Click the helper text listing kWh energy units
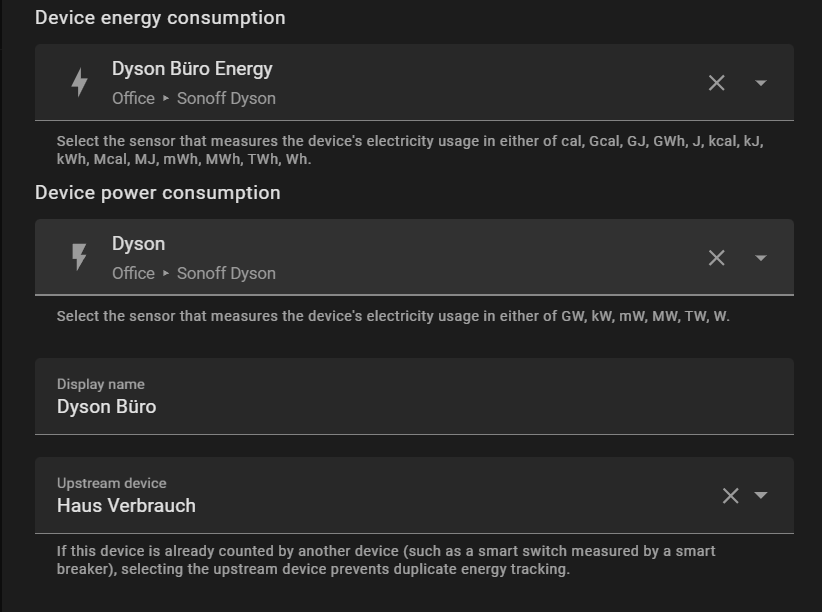This screenshot has height=612, width=822. 410,150
